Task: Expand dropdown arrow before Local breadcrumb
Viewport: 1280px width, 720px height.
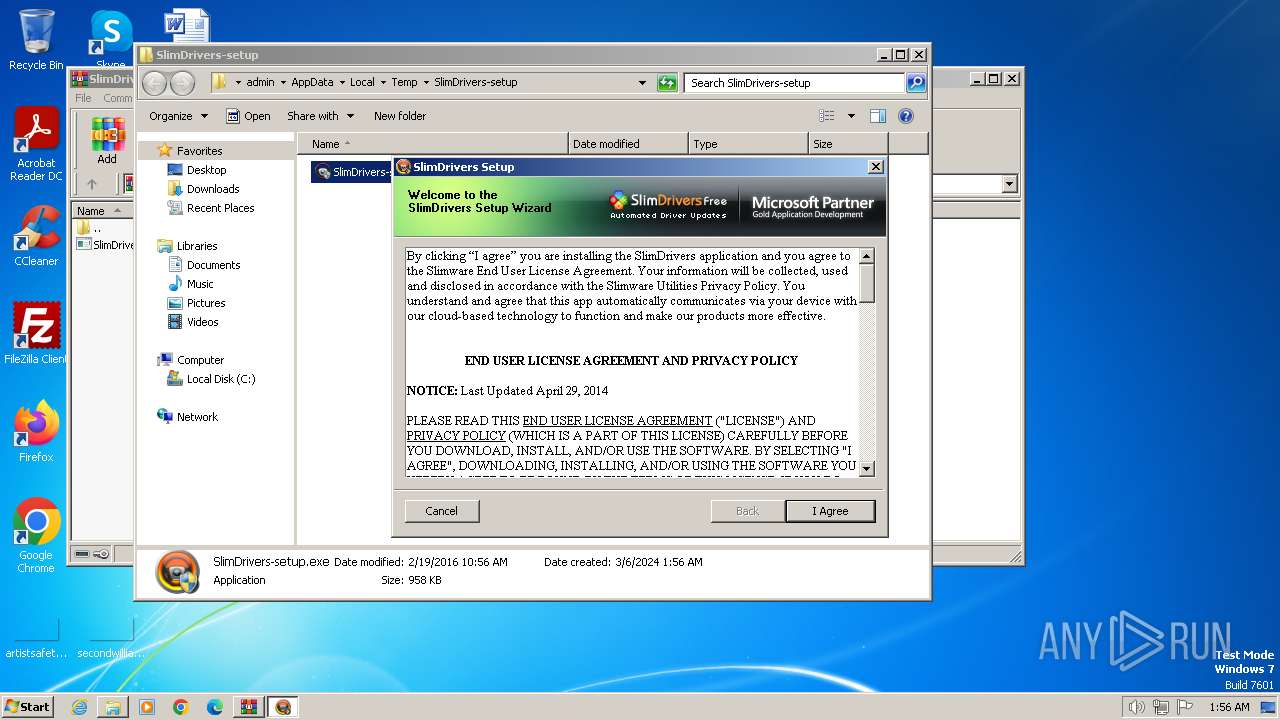Action: tap(342, 82)
